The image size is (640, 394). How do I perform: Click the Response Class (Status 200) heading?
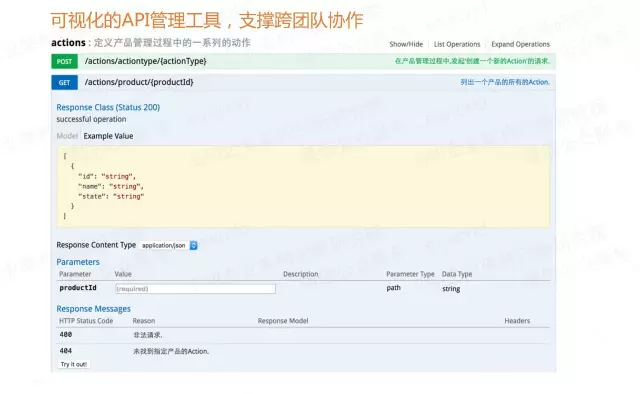pos(108,107)
